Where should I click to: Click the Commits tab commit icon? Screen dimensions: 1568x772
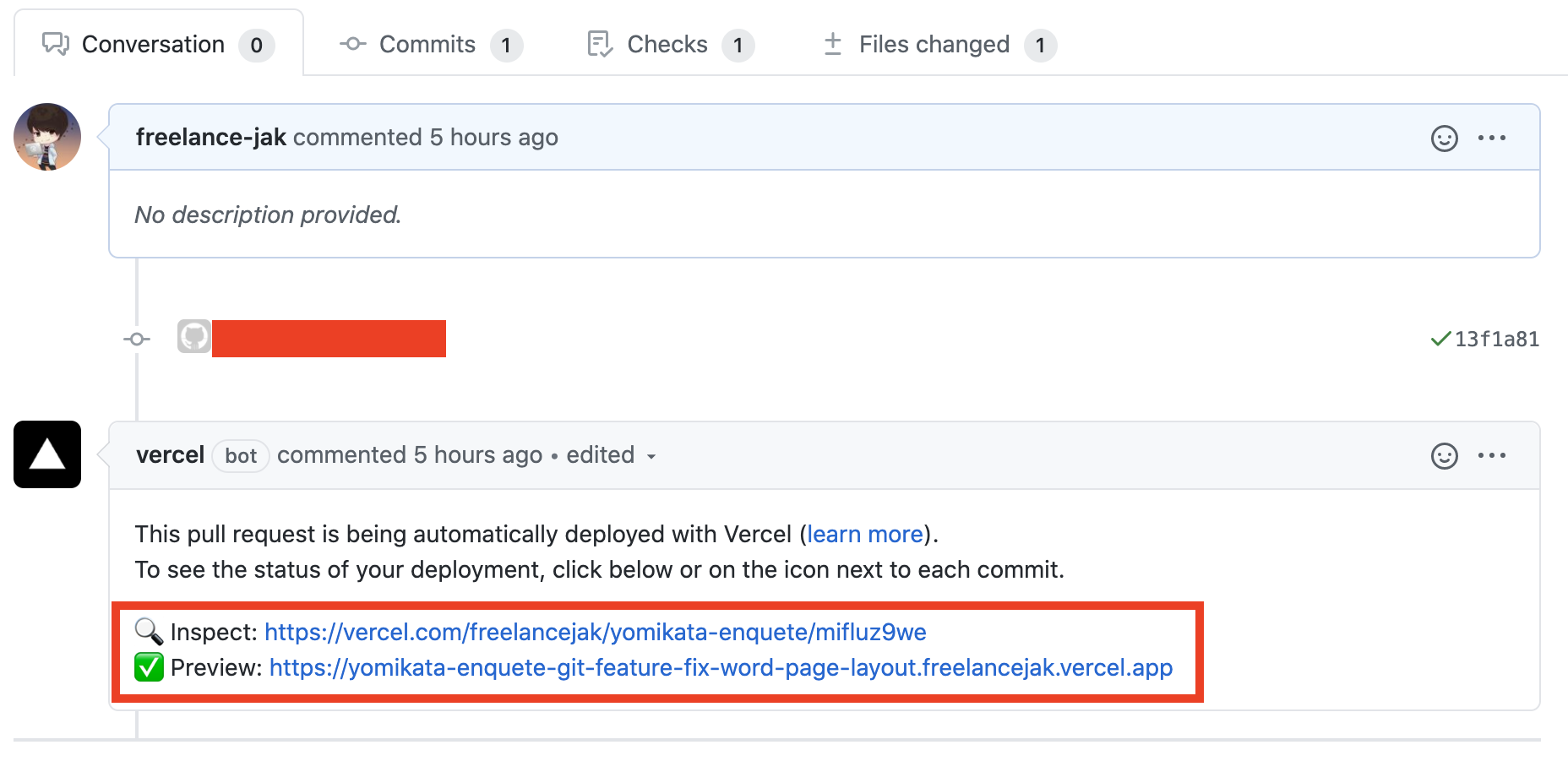(353, 44)
